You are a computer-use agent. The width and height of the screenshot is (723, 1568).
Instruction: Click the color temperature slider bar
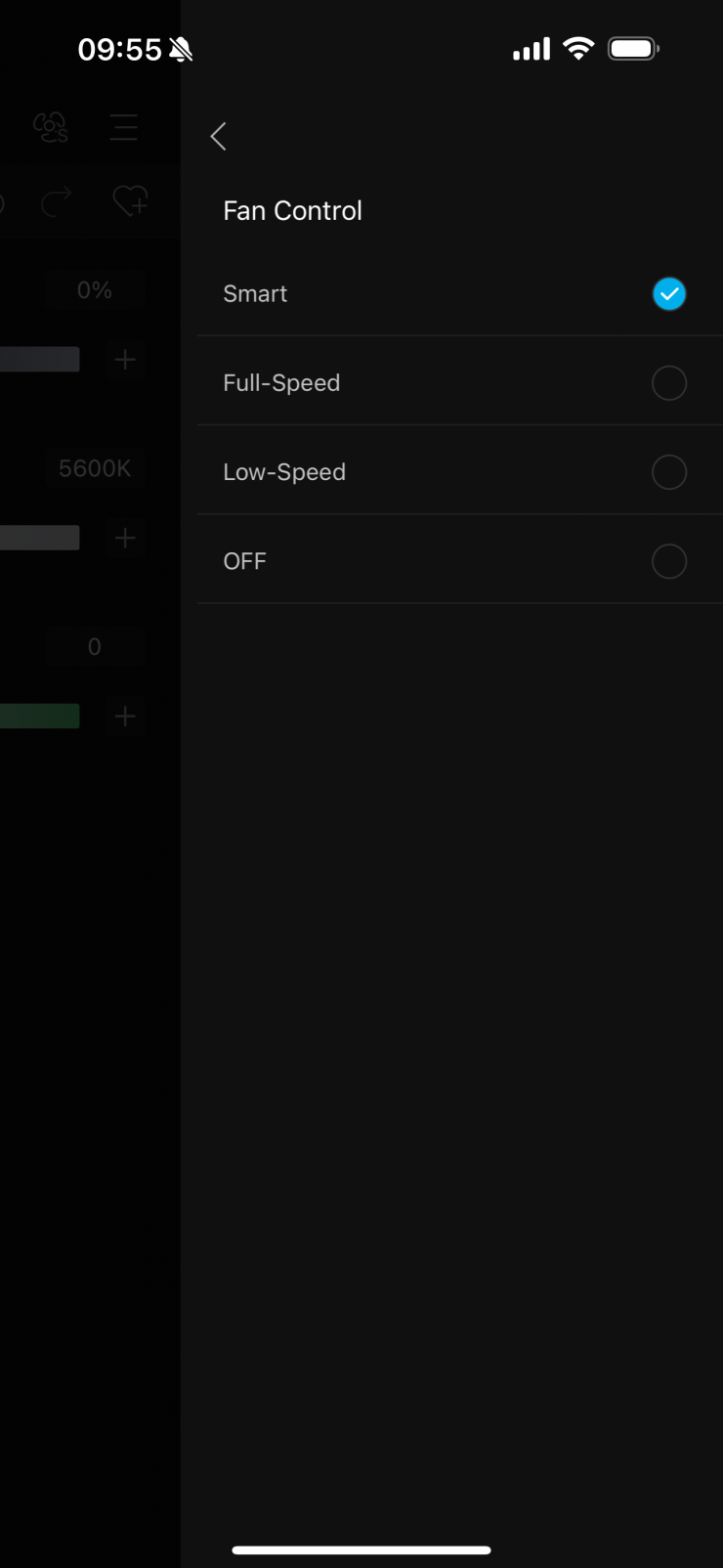coord(39,538)
